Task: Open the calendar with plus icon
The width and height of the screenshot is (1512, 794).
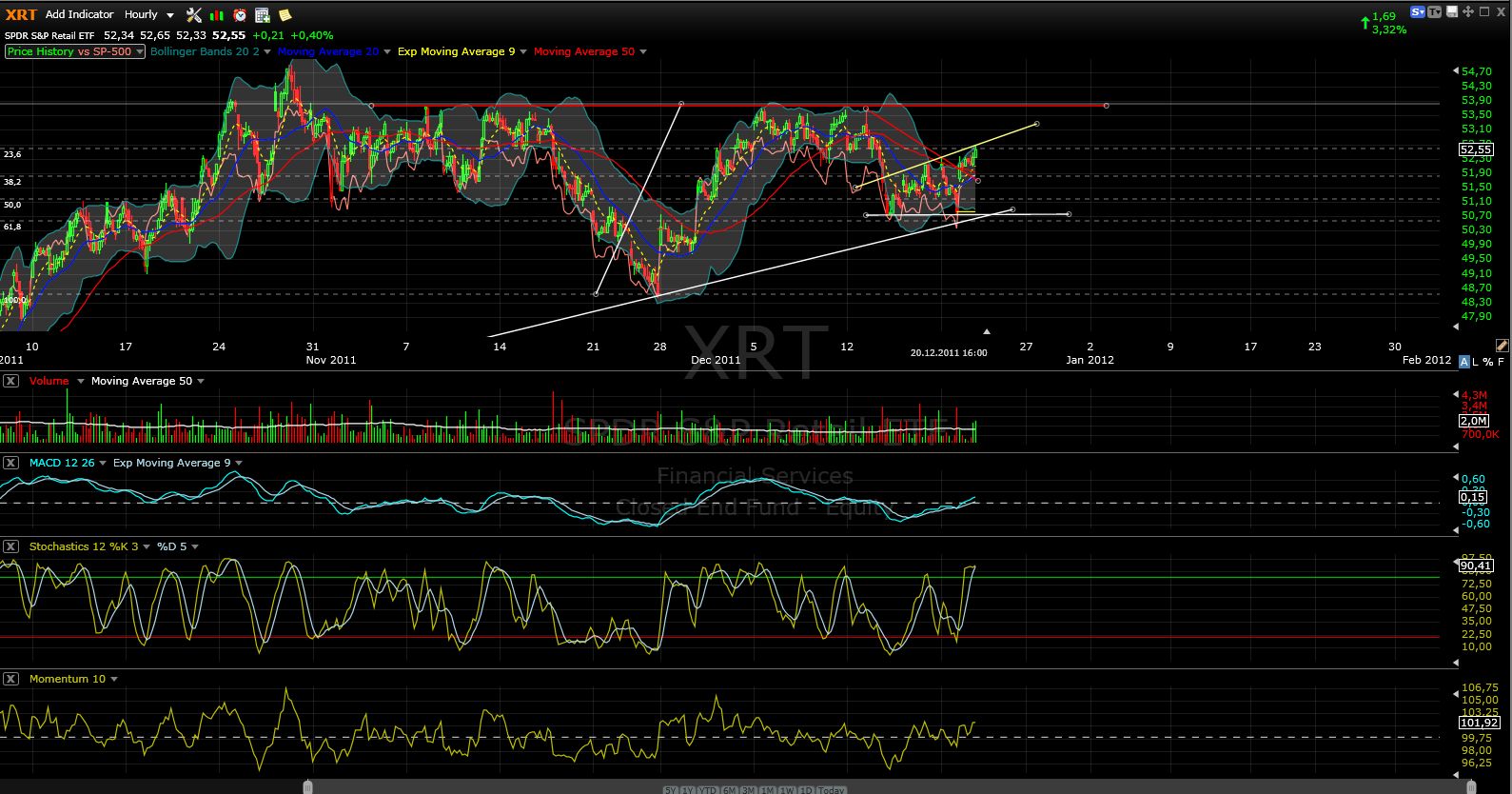Action: 263,14
